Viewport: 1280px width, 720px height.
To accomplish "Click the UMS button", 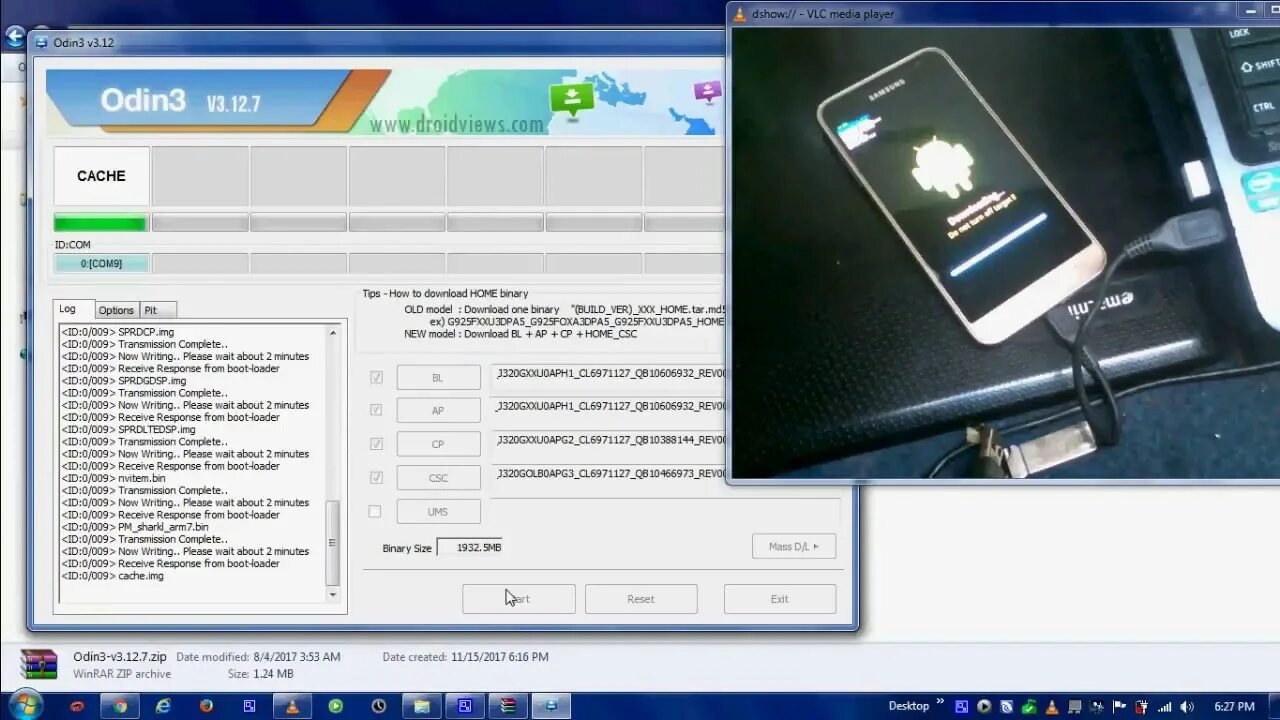I will click(x=438, y=511).
